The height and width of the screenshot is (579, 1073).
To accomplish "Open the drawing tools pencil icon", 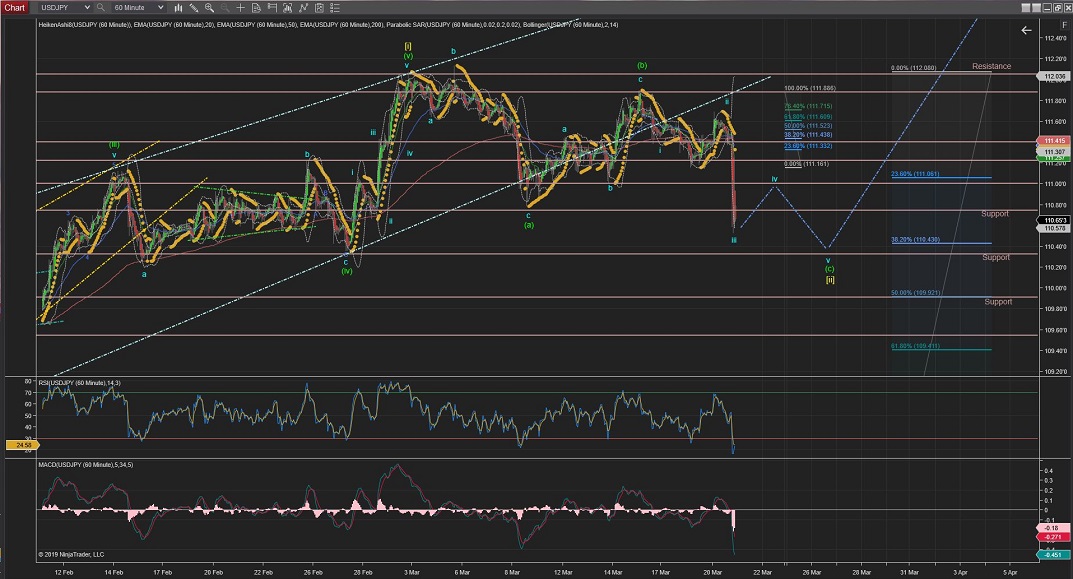I will click(193, 8).
